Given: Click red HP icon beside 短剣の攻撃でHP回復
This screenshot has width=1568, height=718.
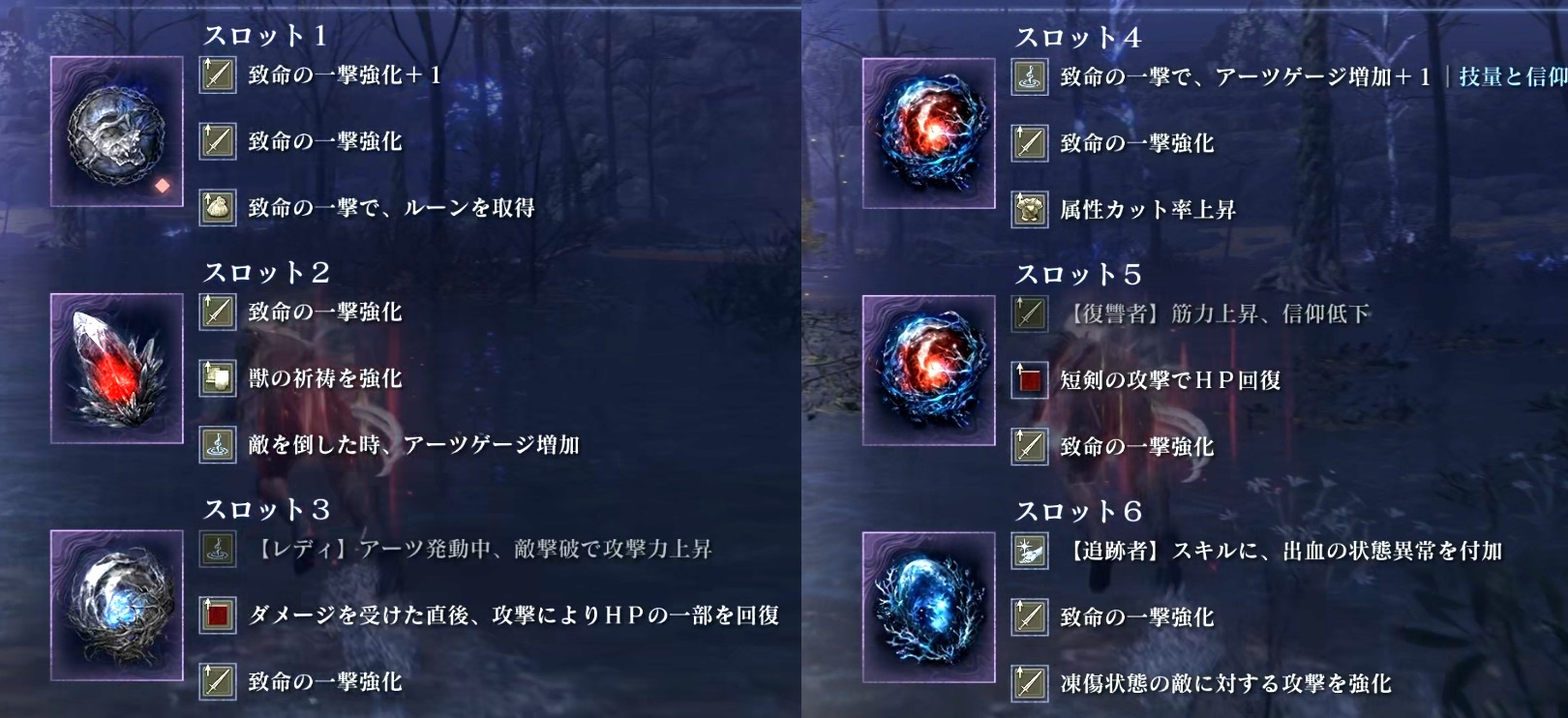Looking at the screenshot, I should tap(1030, 380).
